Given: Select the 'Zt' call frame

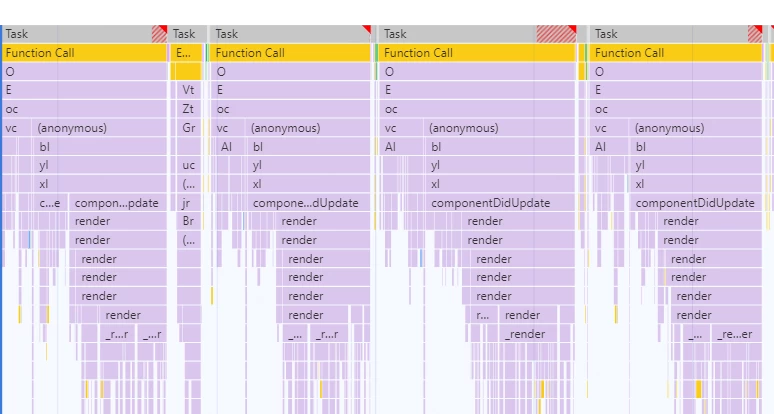Looking at the screenshot, I should pos(188,109).
